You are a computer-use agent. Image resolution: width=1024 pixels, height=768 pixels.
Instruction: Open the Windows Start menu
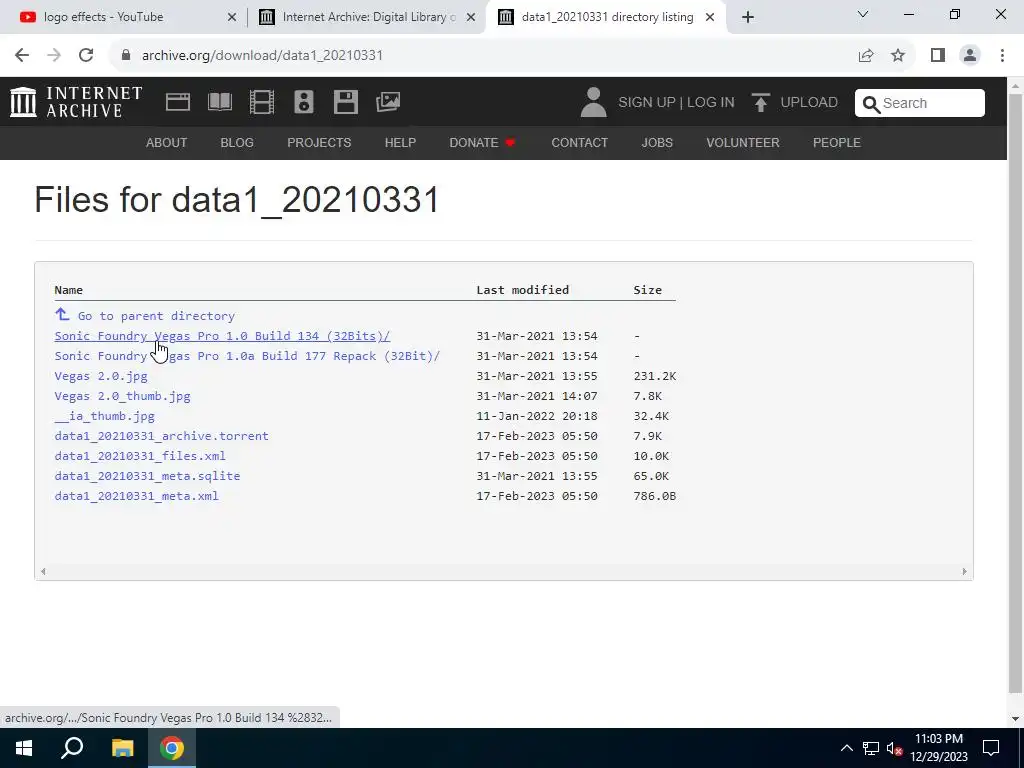pos(24,748)
